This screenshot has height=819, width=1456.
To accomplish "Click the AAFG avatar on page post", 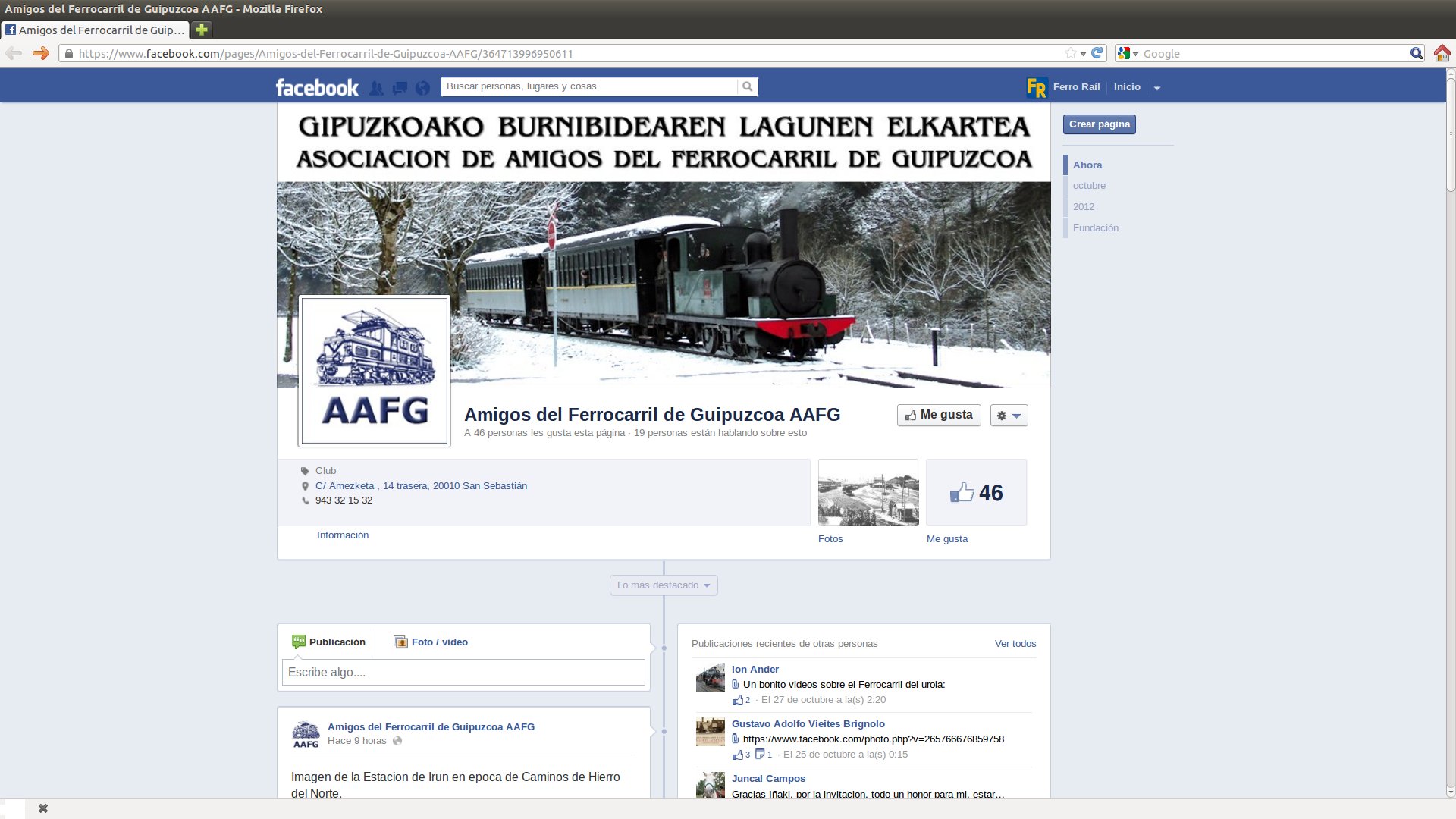I will coord(306,735).
